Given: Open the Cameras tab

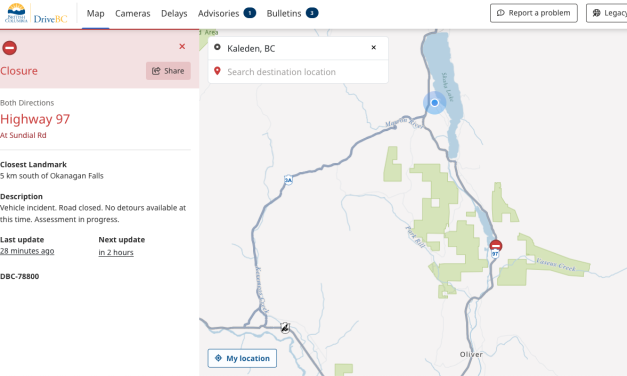Looking at the screenshot, I should pos(133,14).
